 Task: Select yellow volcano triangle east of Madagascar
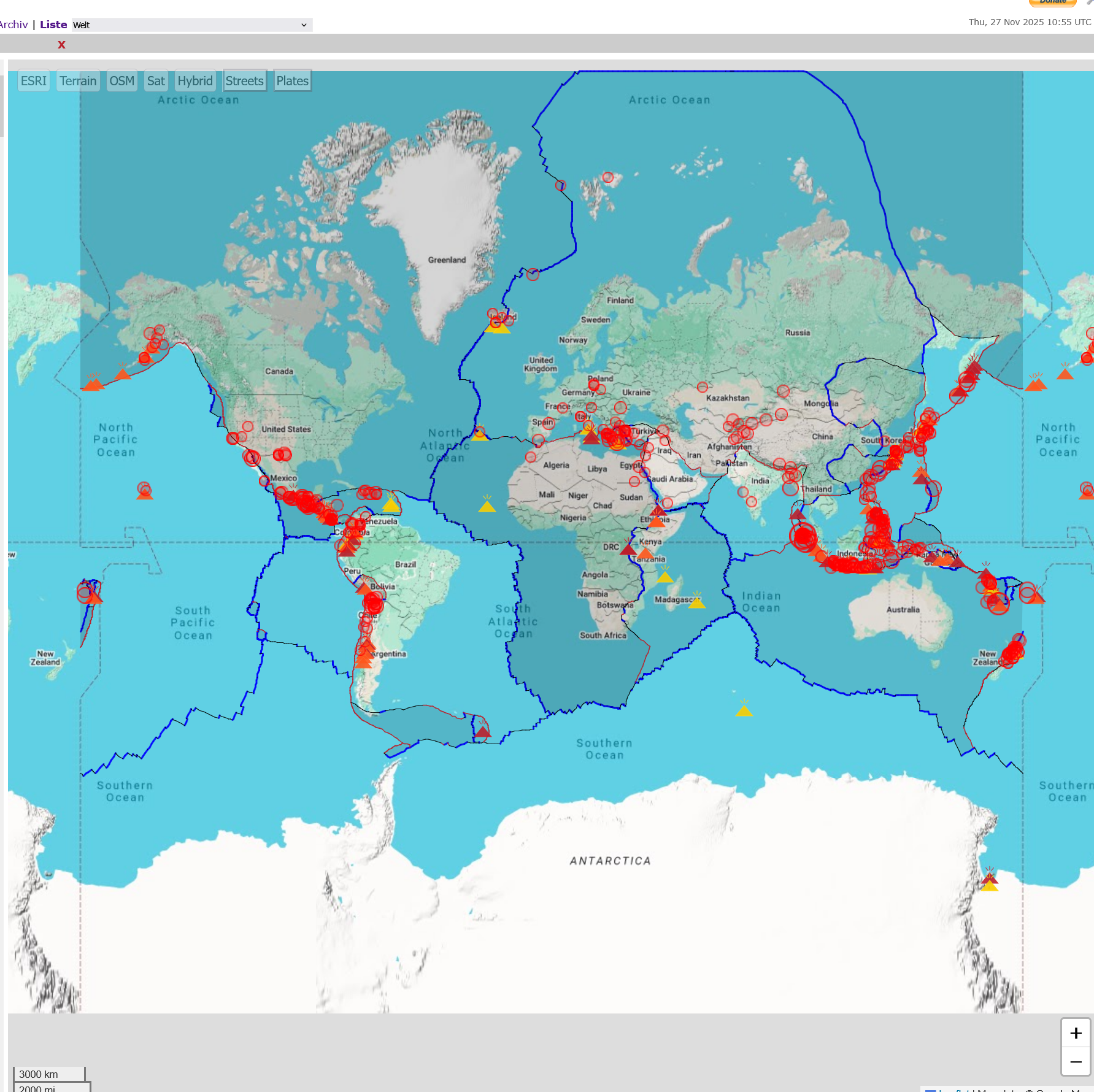point(696,602)
